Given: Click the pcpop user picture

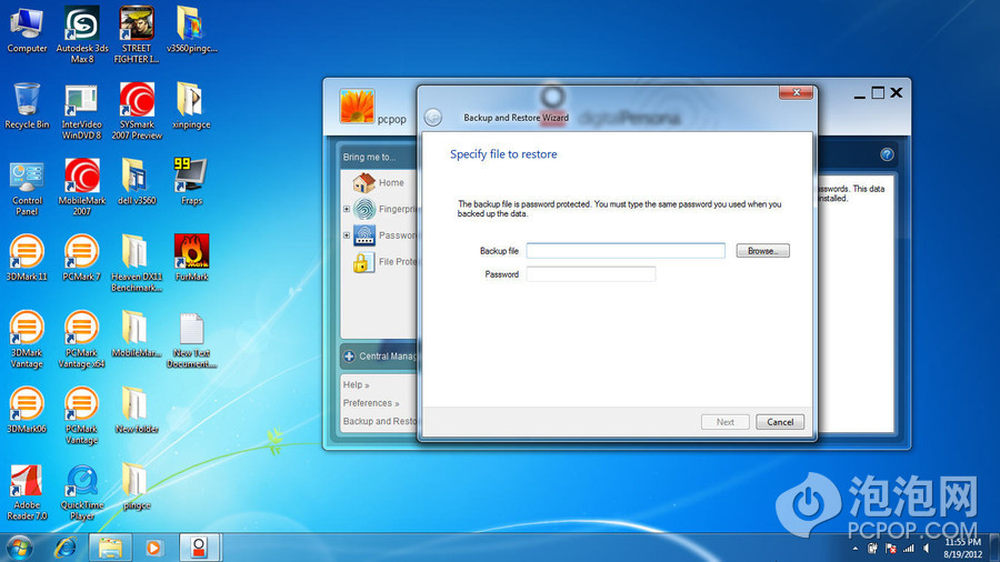Looking at the screenshot, I should [357, 106].
